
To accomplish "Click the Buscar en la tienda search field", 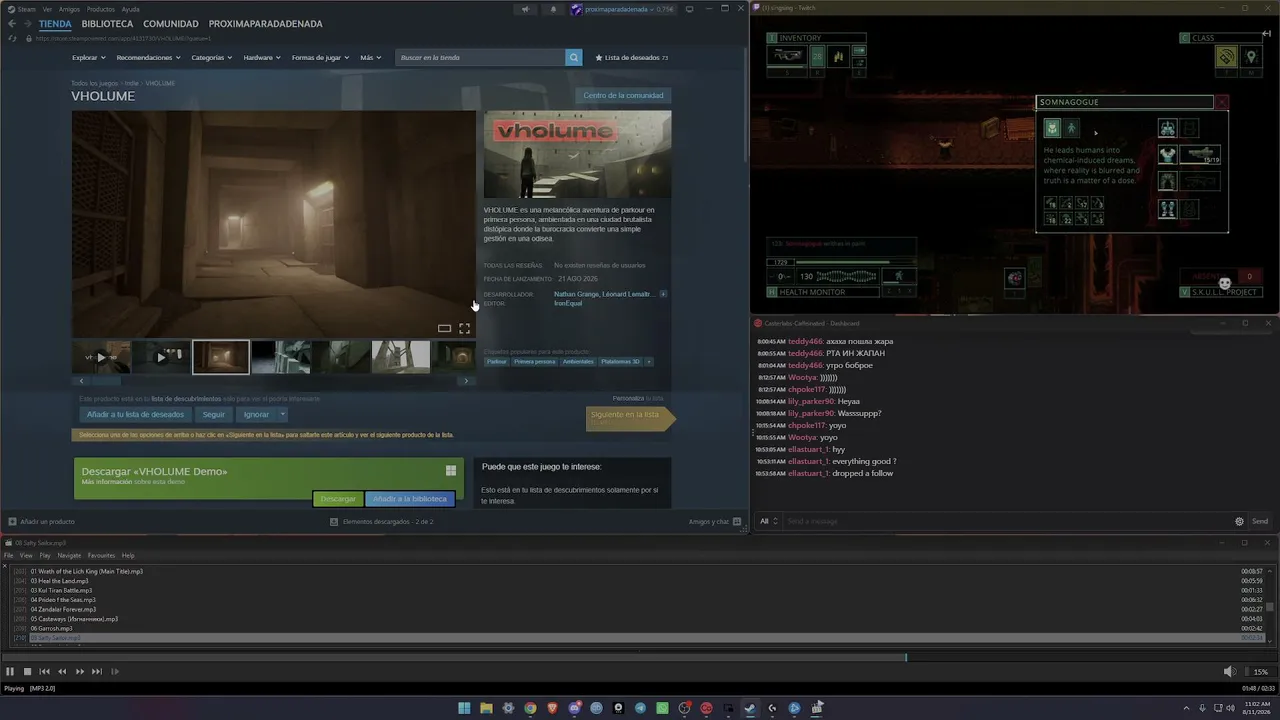I will coord(481,57).
